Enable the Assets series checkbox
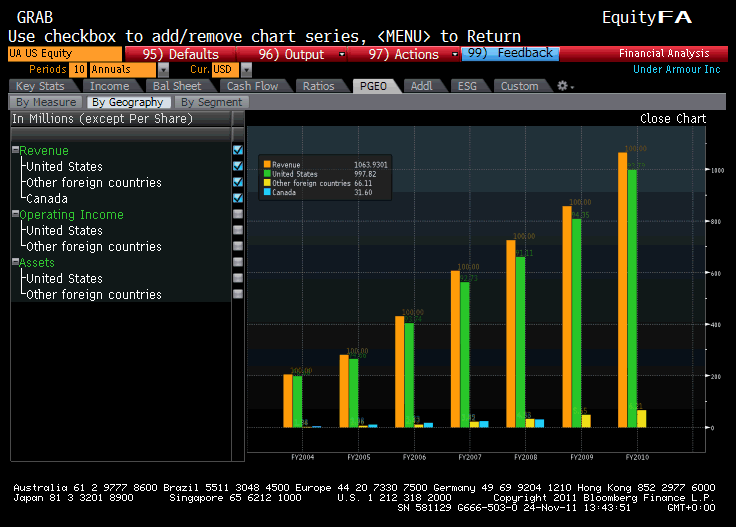 click(x=238, y=262)
